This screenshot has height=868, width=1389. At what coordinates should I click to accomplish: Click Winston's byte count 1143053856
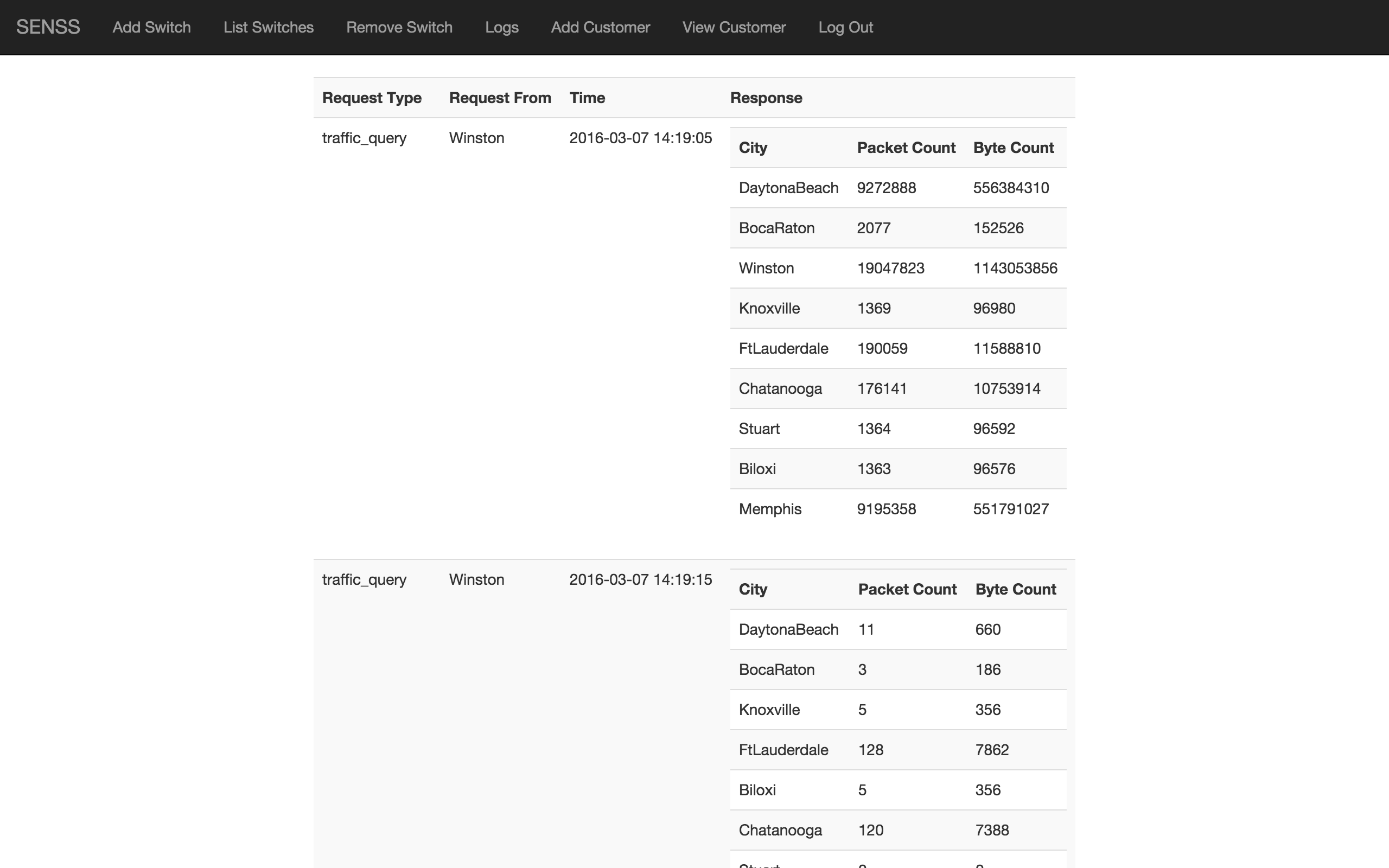[1014, 268]
